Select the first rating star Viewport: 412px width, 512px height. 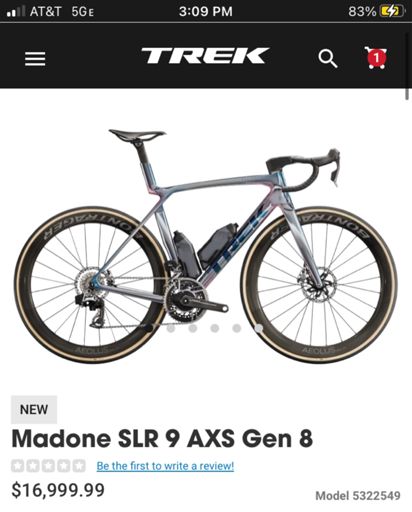pyautogui.click(x=18, y=466)
